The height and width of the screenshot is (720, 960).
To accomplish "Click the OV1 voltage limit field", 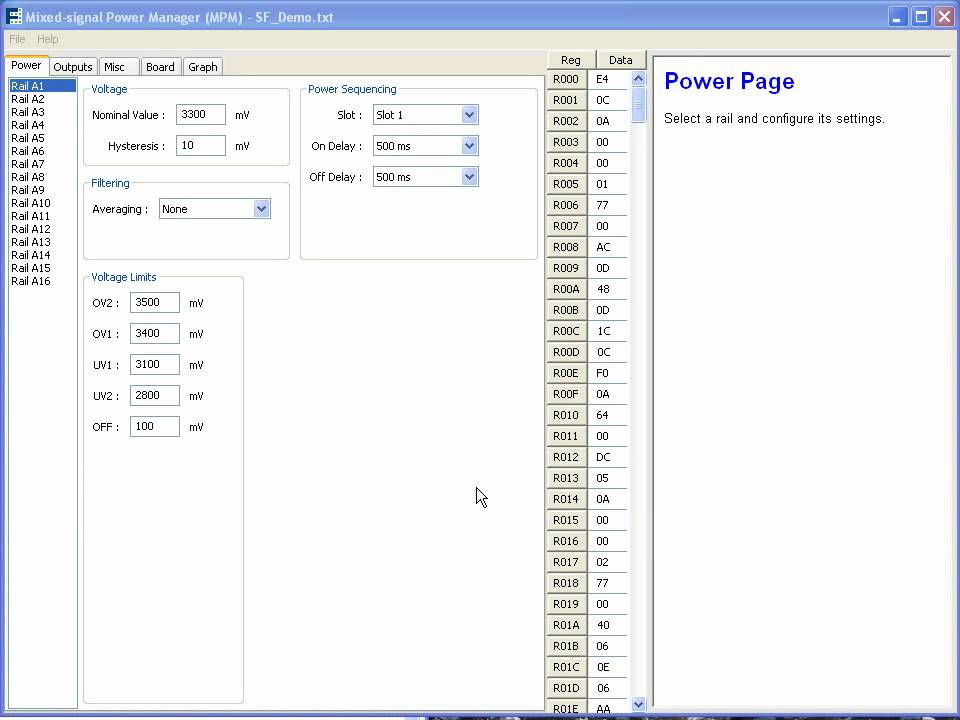I will tap(155, 334).
